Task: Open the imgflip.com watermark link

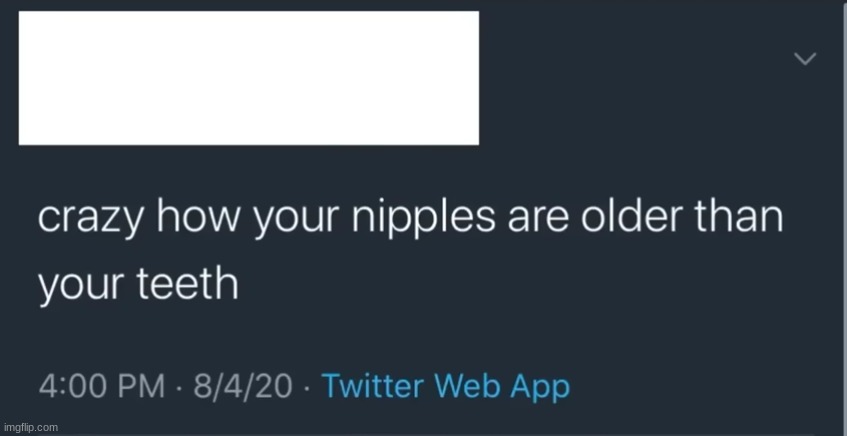Action: tap(30, 427)
